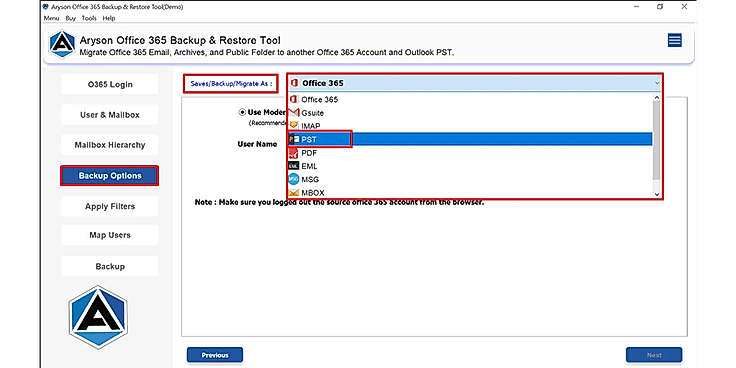Click the MSG icon in list
The width and height of the screenshot is (736, 368).
[x=294, y=179]
